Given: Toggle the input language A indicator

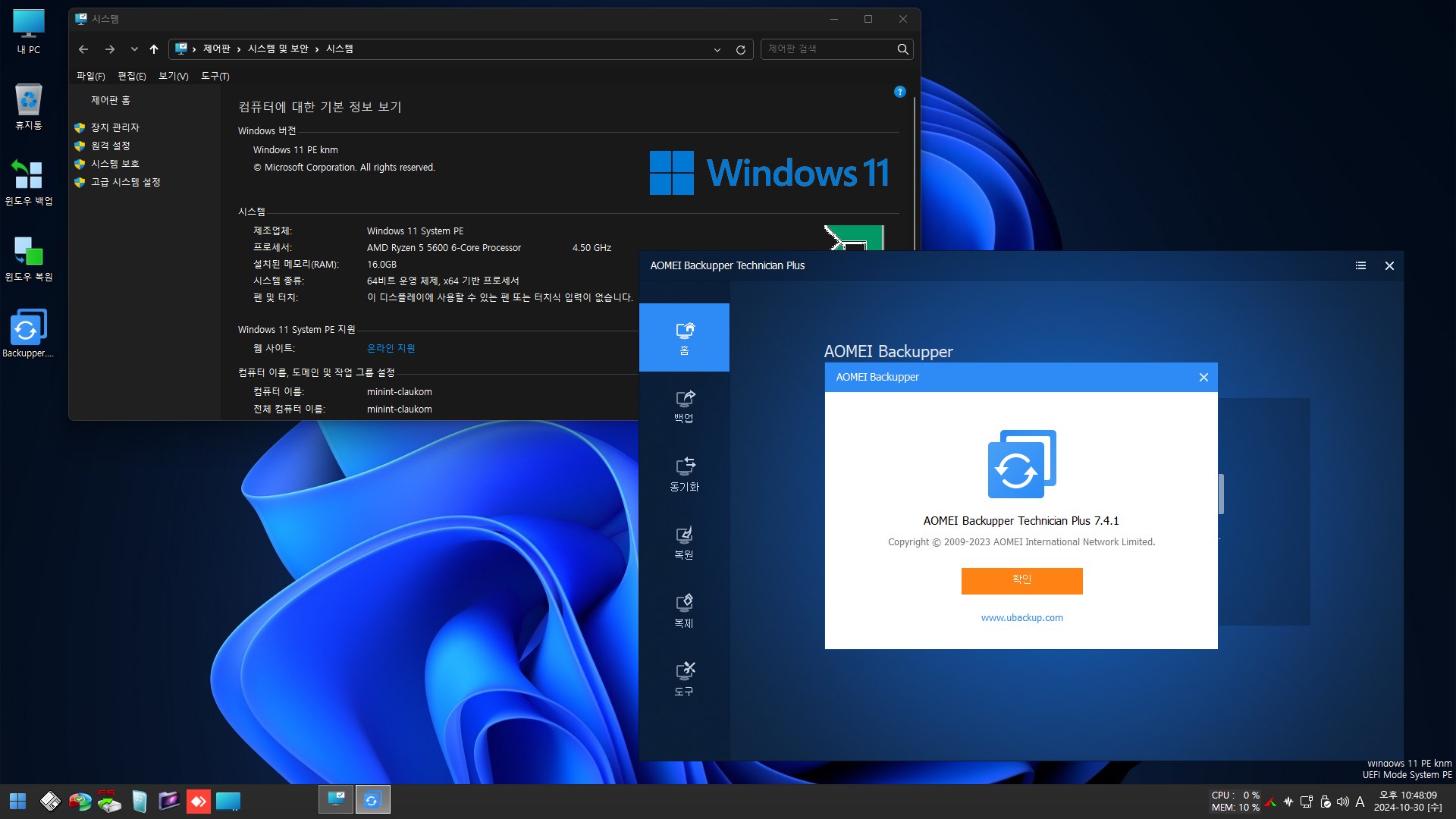Looking at the screenshot, I should [1360, 802].
